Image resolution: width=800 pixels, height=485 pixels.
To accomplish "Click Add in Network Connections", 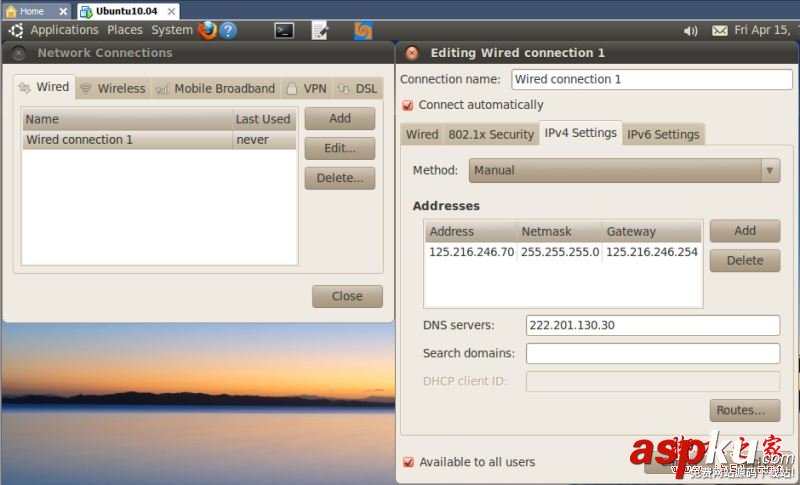I will [340, 118].
